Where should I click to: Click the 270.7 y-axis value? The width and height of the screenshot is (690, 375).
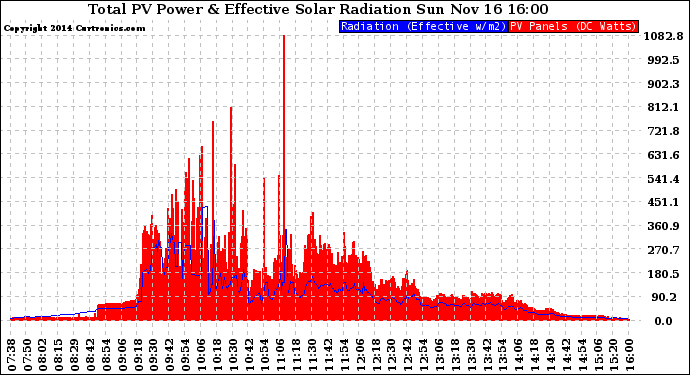(663, 250)
